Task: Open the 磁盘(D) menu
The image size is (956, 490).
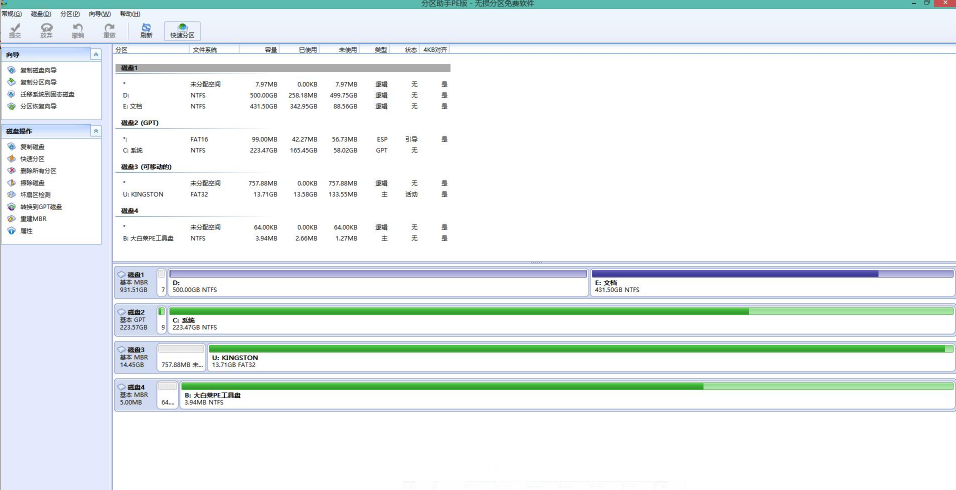Action: 41,14
